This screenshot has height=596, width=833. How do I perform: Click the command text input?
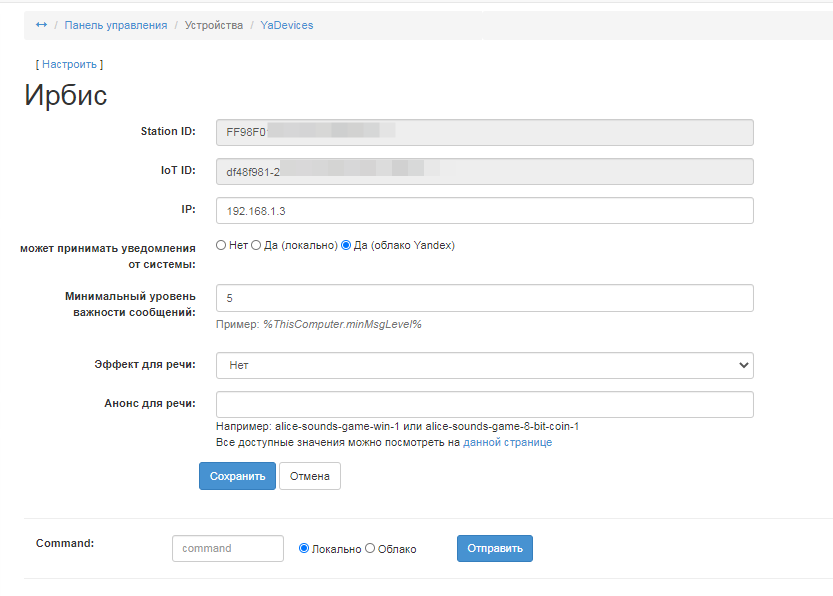228,548
